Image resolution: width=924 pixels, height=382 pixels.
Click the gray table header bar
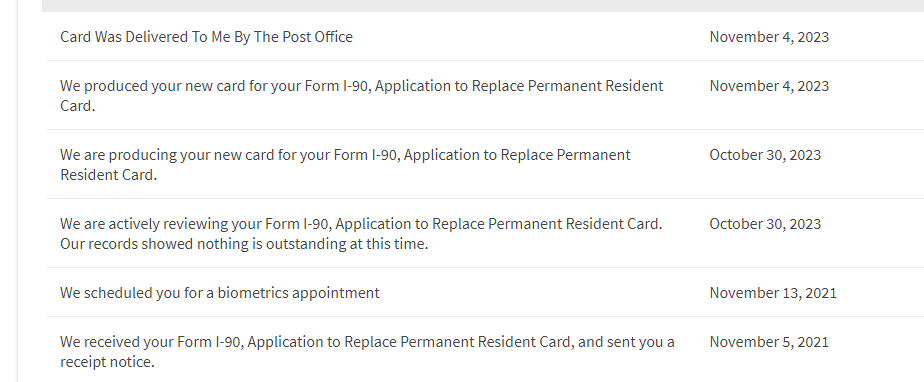coord(483,5)
